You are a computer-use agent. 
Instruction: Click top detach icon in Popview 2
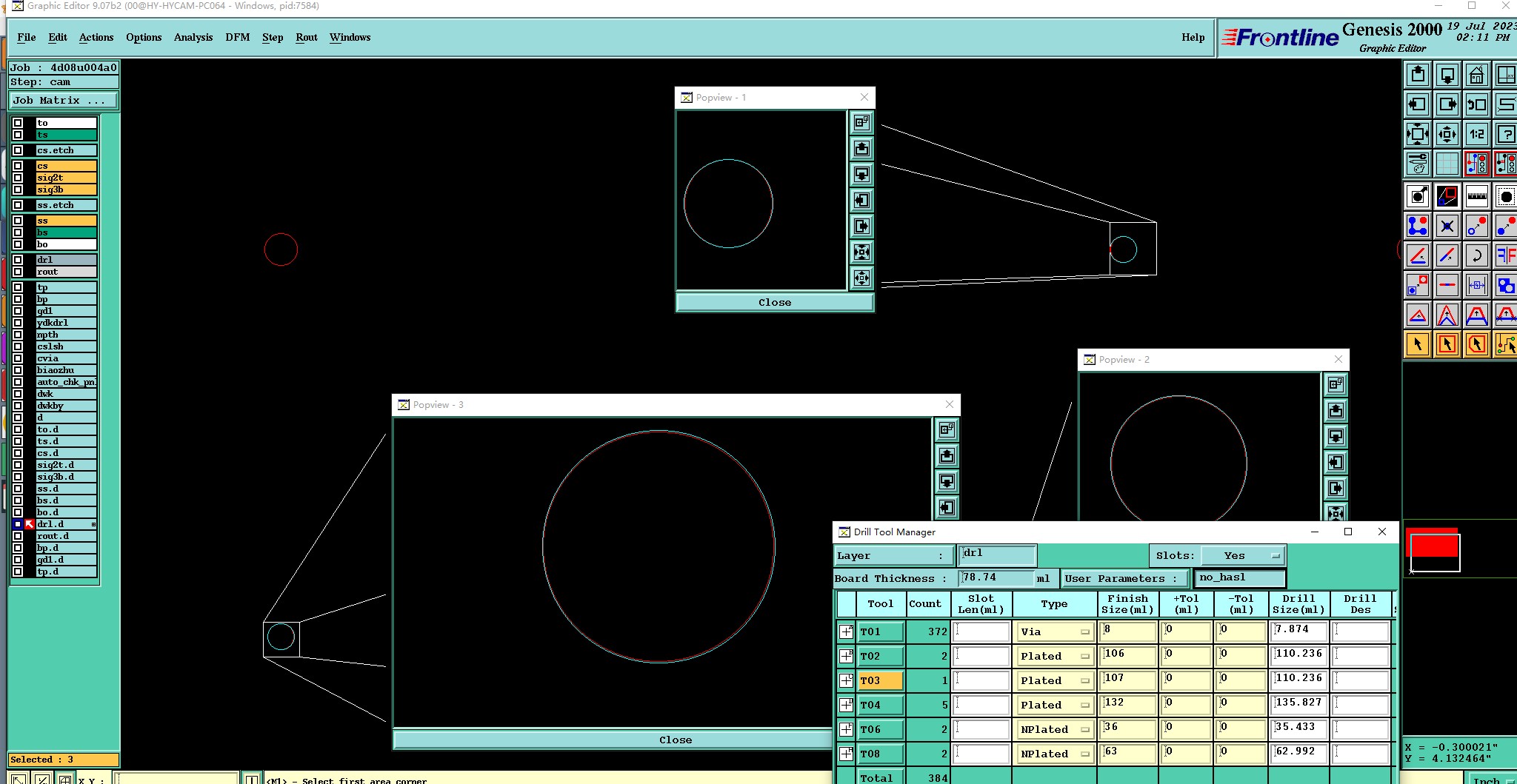click(1336, 385)
